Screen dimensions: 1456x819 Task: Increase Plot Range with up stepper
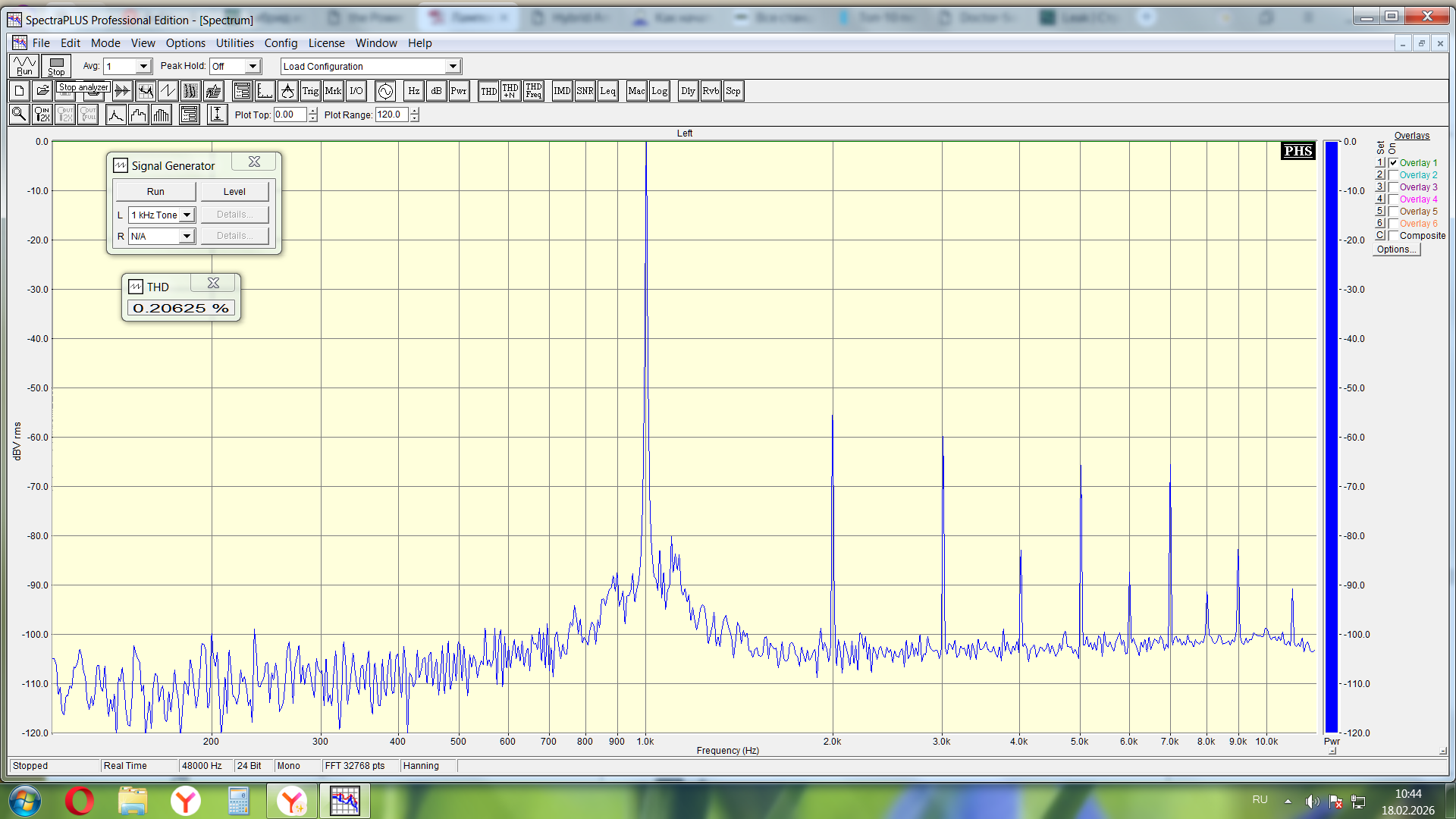(x=414, y=111)
